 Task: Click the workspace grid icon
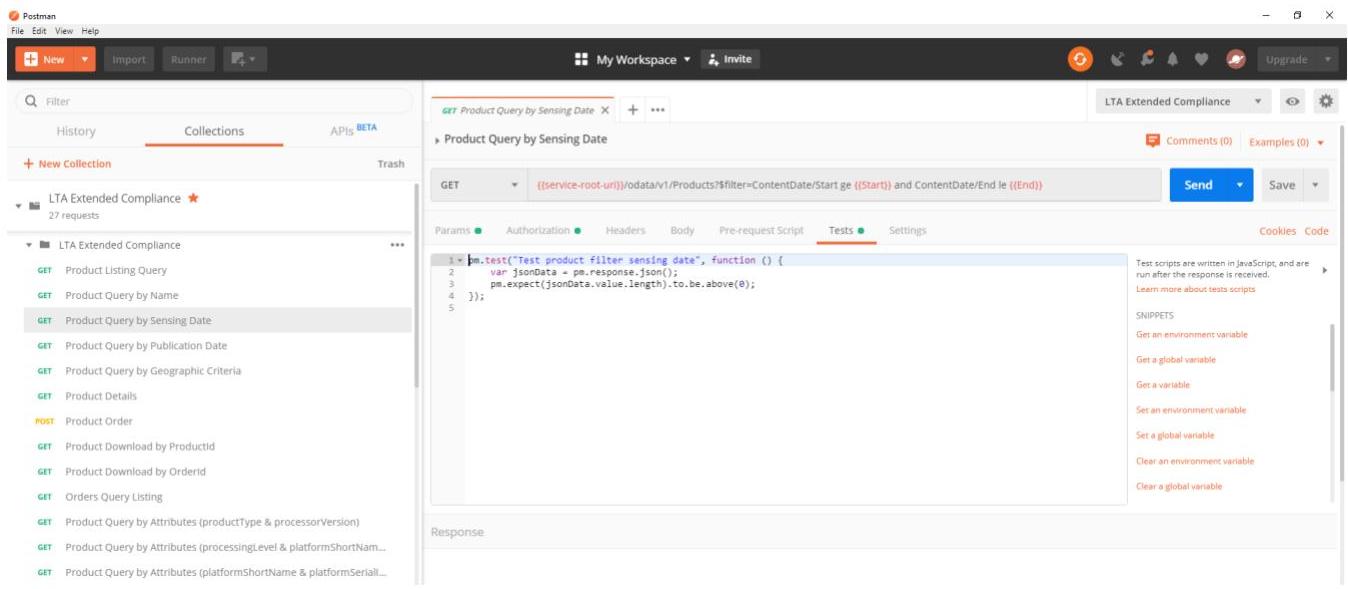click(582, 60)
